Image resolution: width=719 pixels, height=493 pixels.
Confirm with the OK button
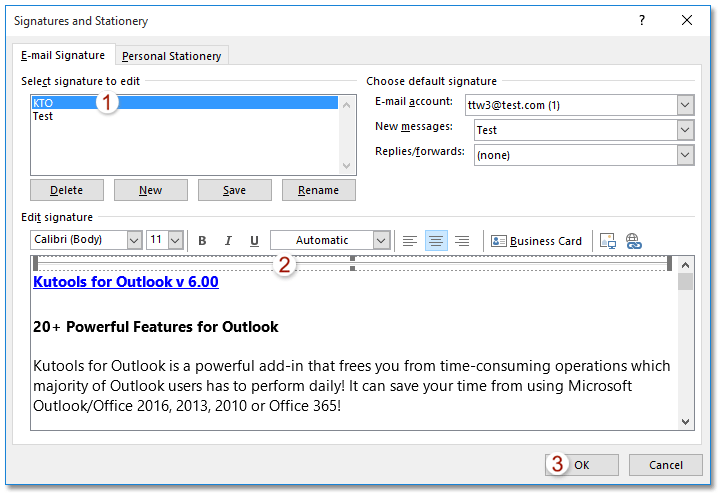(x=582, y=465)
